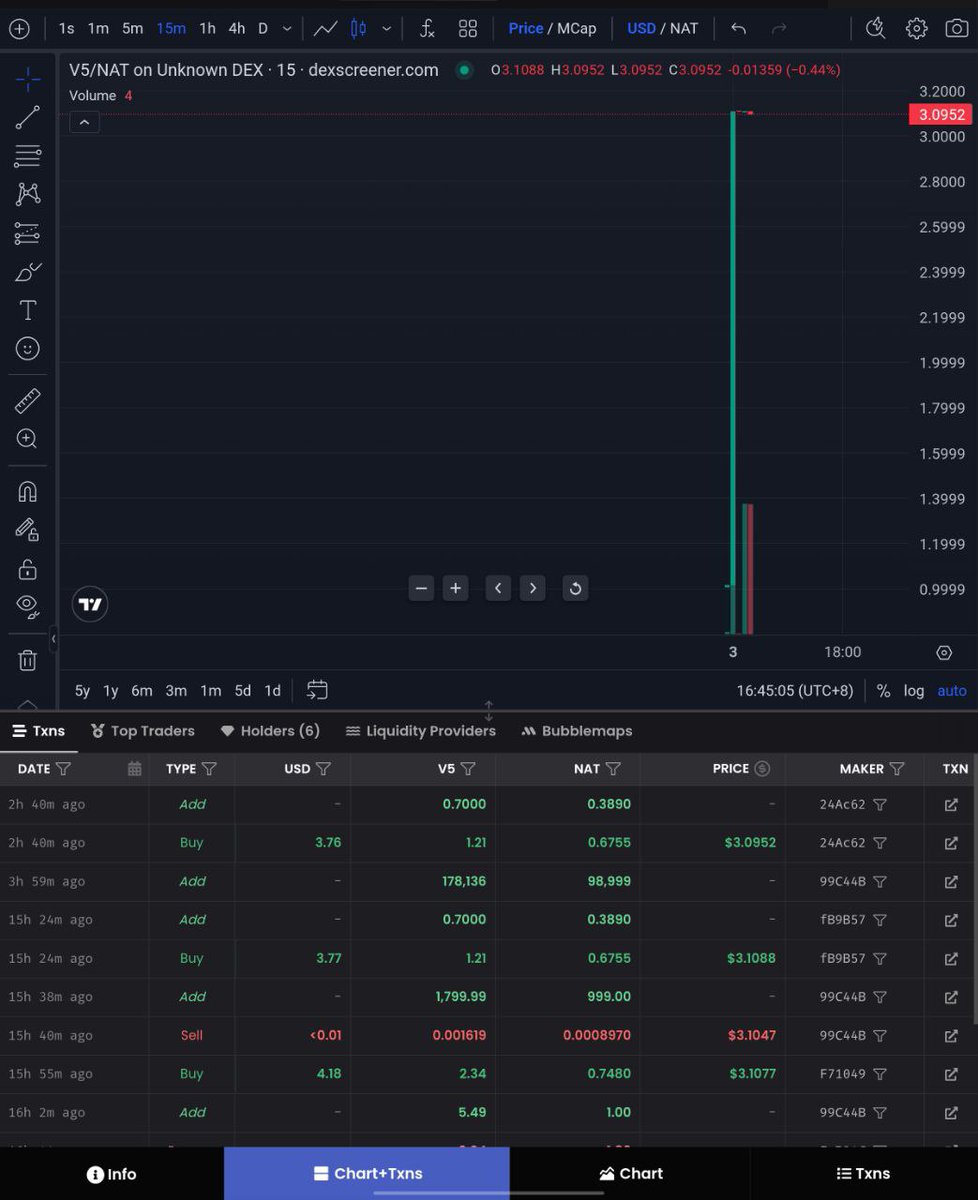Expand the time interval dropdown arrow

click(x=288, y=29)
